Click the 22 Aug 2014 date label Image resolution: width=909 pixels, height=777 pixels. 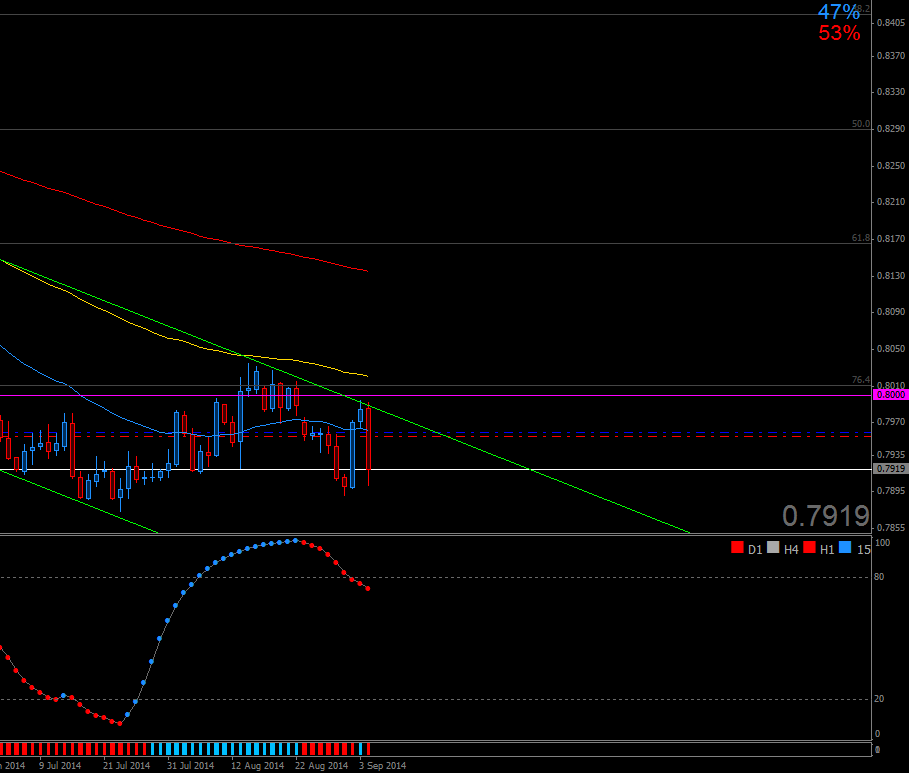click(x=321, y=766)
